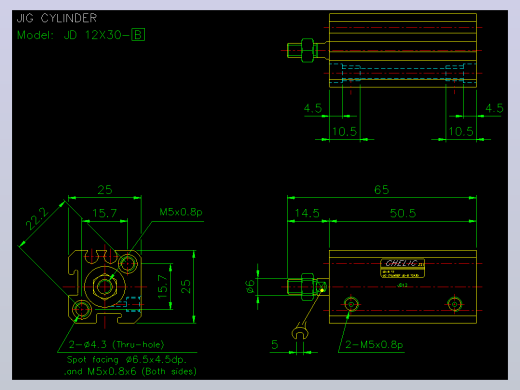Click the boxed "B" model suffix
520x390 pixels.
point(138,35)
